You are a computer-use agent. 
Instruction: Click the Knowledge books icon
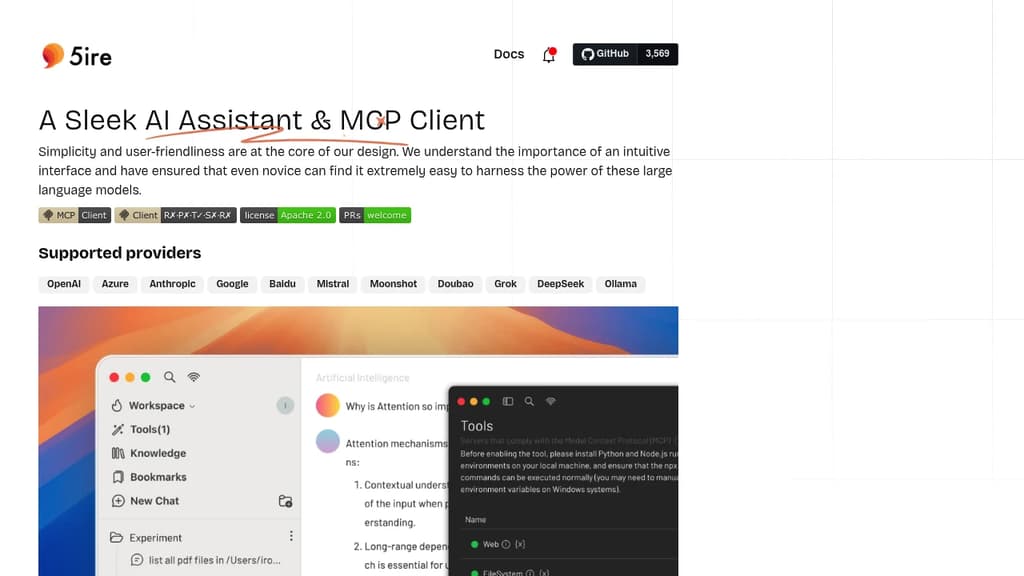point(118,453)
